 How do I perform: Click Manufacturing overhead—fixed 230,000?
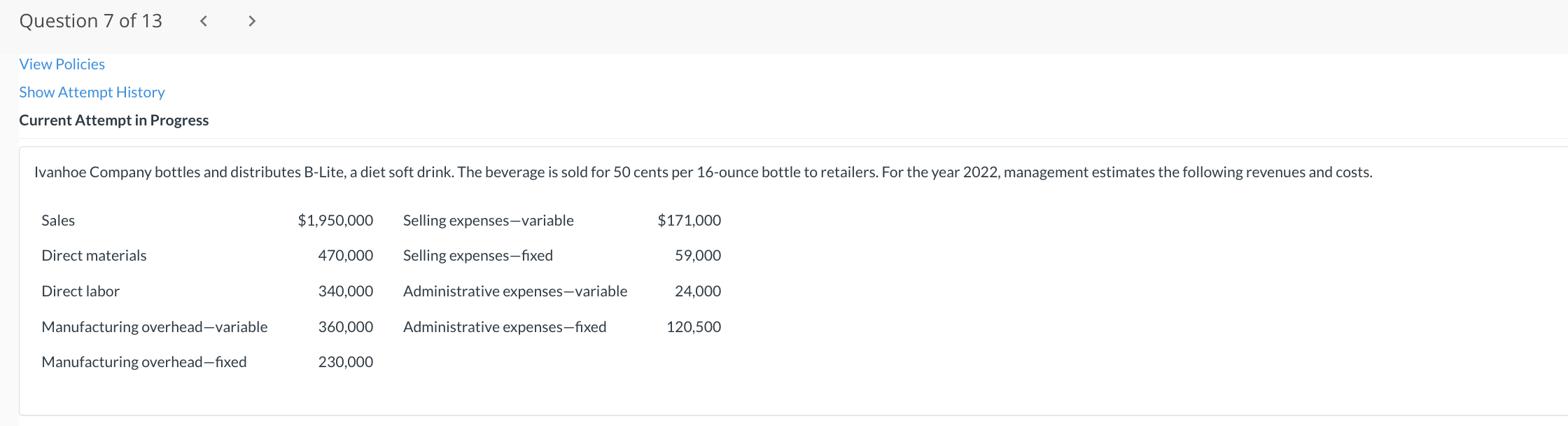[x=346, y=362]
